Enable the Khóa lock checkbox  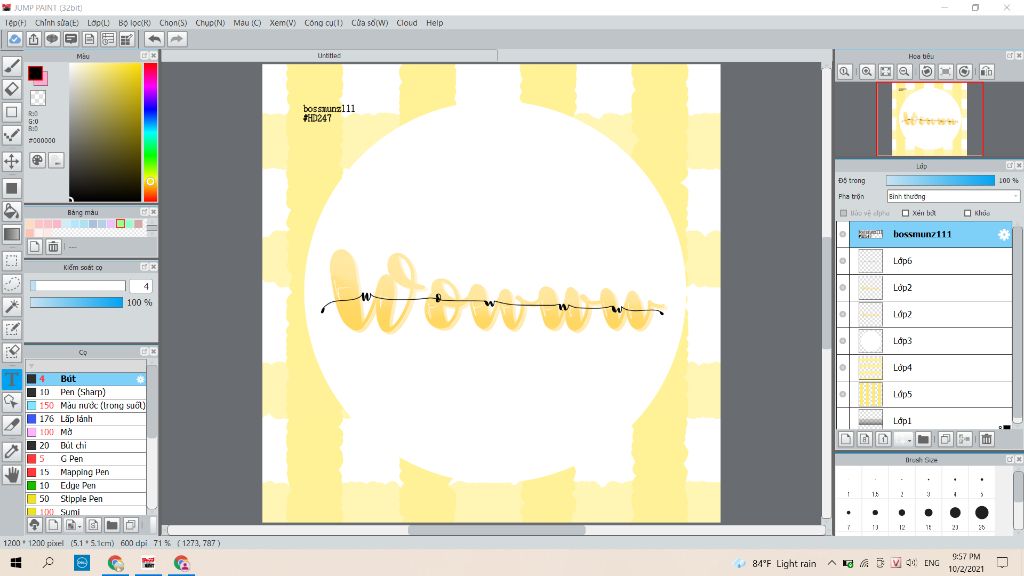pos(967,213)
